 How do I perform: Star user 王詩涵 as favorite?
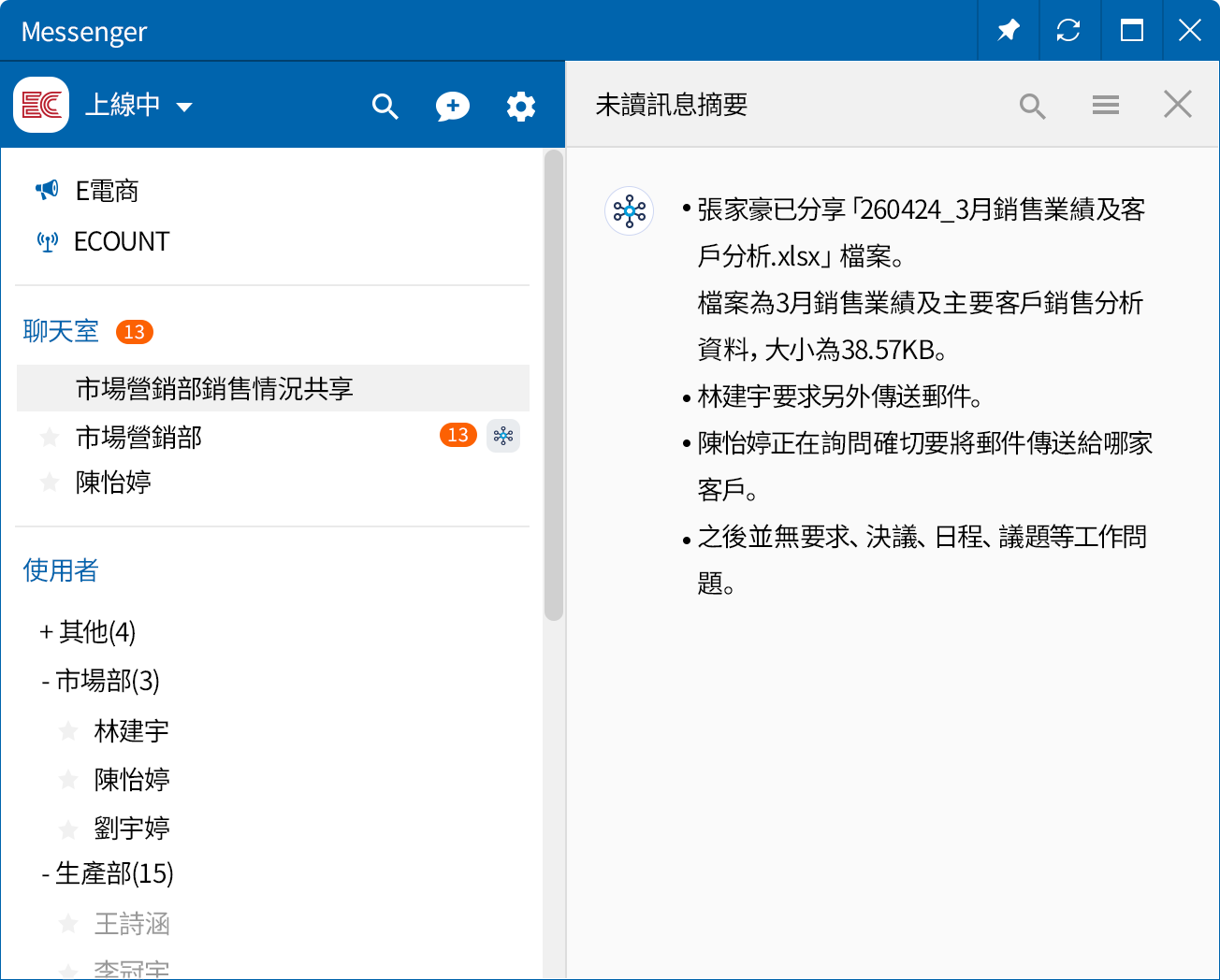68,924
